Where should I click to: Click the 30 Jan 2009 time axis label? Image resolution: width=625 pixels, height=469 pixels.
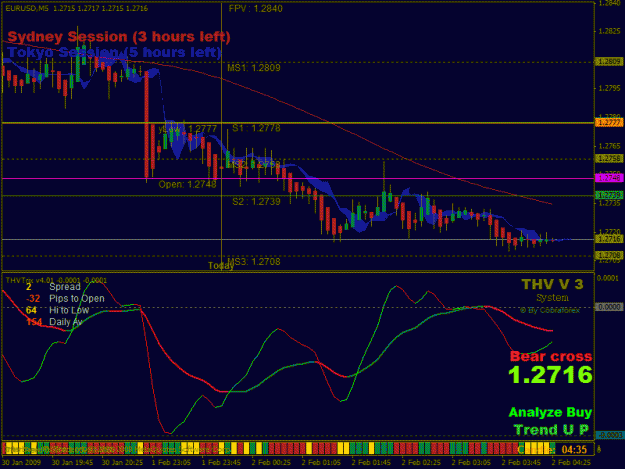[21, 463]
